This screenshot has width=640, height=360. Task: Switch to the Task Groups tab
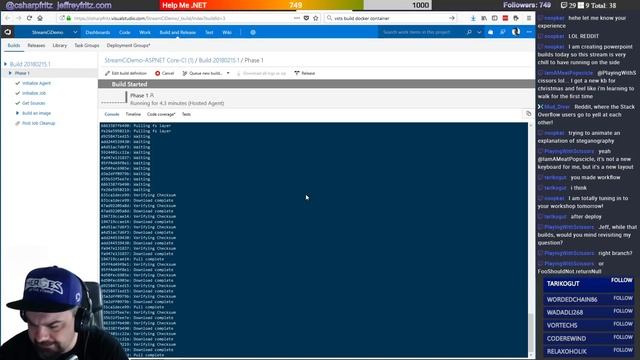[87, 46]
